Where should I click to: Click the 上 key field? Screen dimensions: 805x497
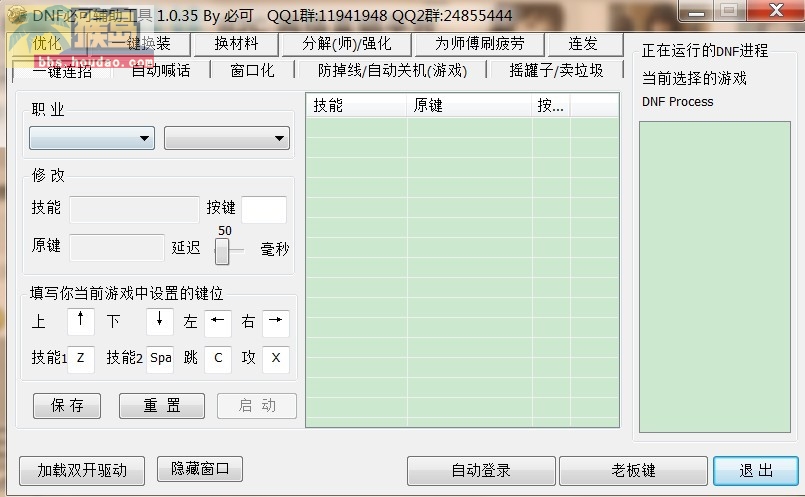tap(81, 322)
